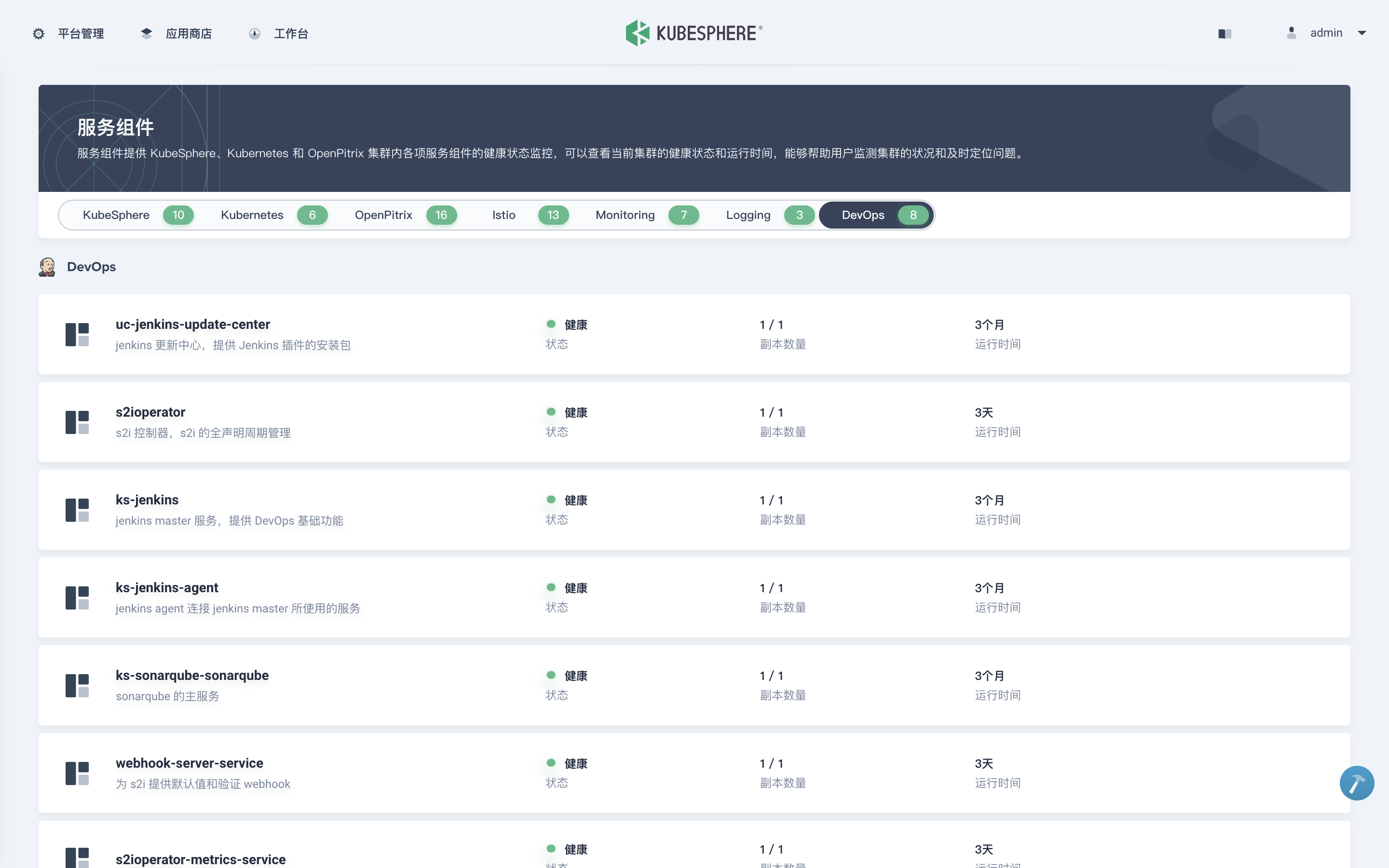Switch to the Istio tab
Viewport: 1389px width, 868px height.
530,215
